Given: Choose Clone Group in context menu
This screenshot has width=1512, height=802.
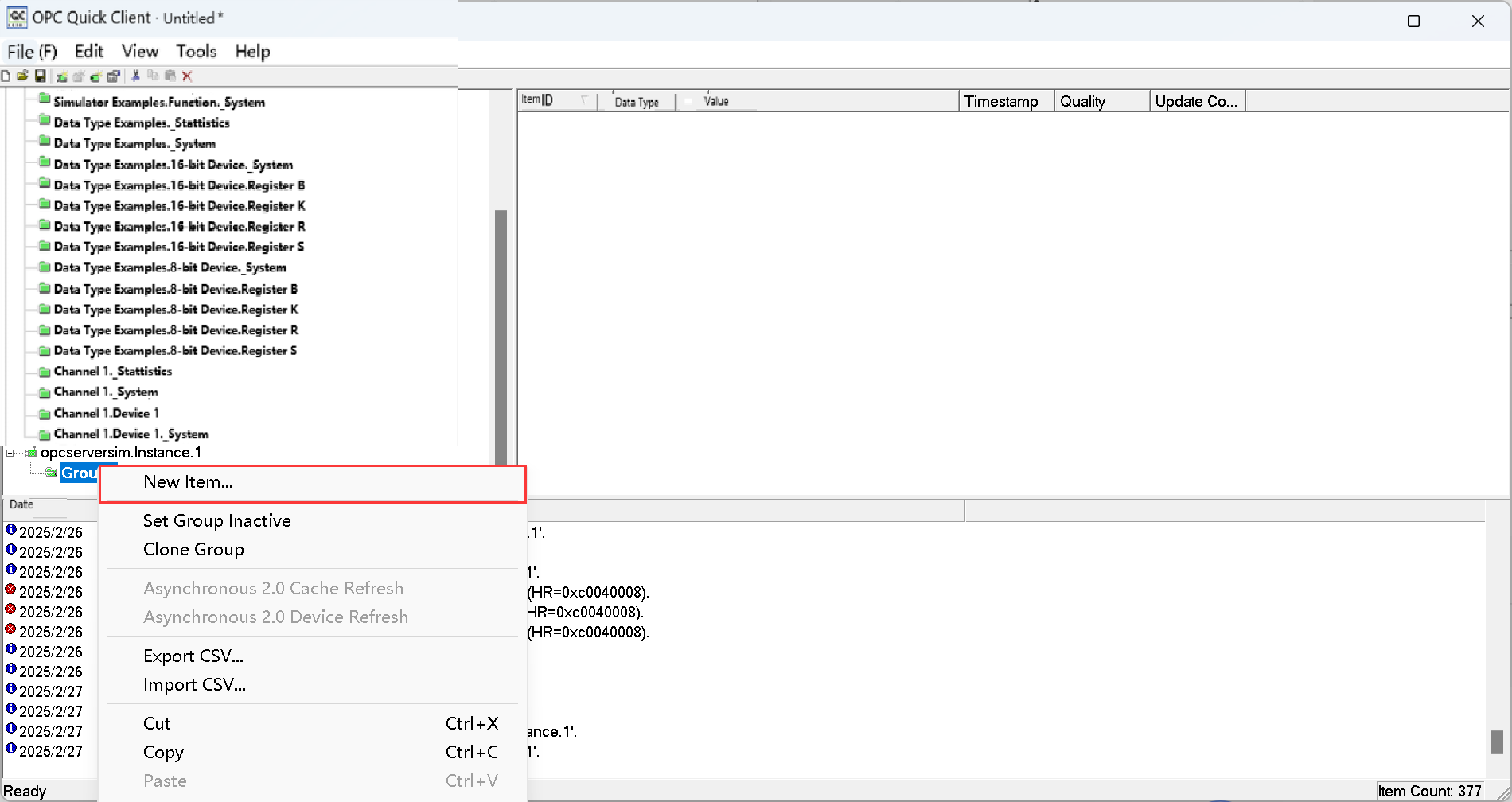Looking at the screenshot, I should [x=193, y=550].
